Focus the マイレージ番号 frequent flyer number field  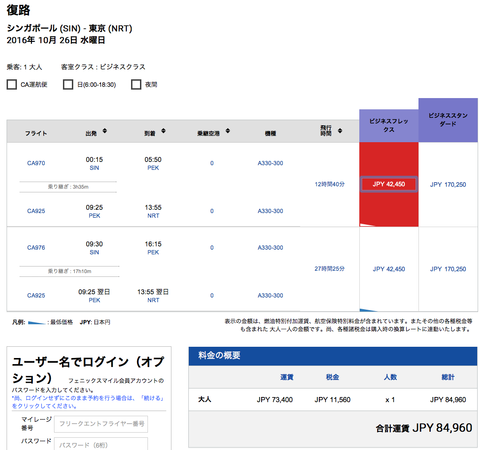[101, 424]
